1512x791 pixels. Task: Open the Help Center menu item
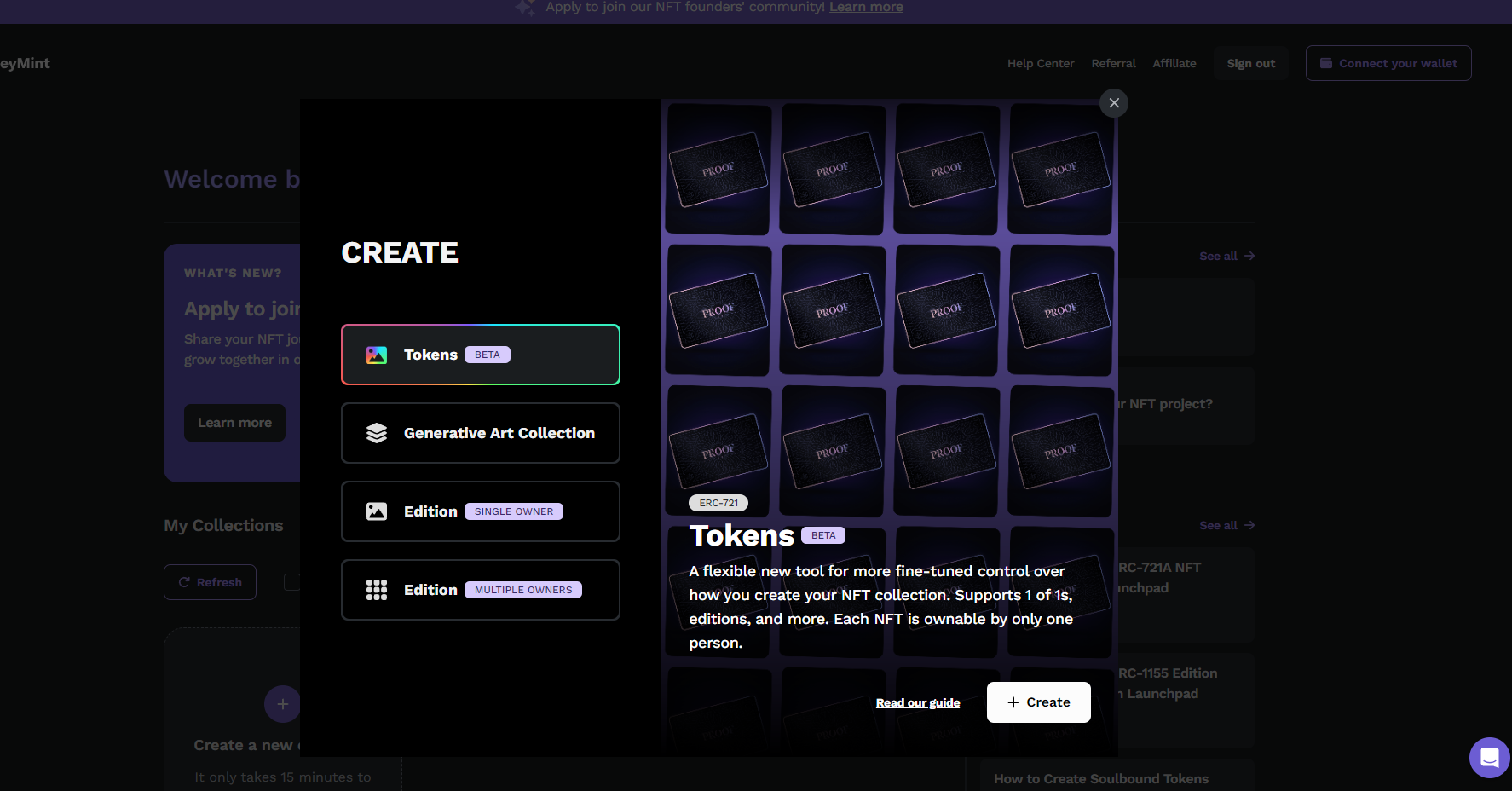click(x=1040, y=63)
